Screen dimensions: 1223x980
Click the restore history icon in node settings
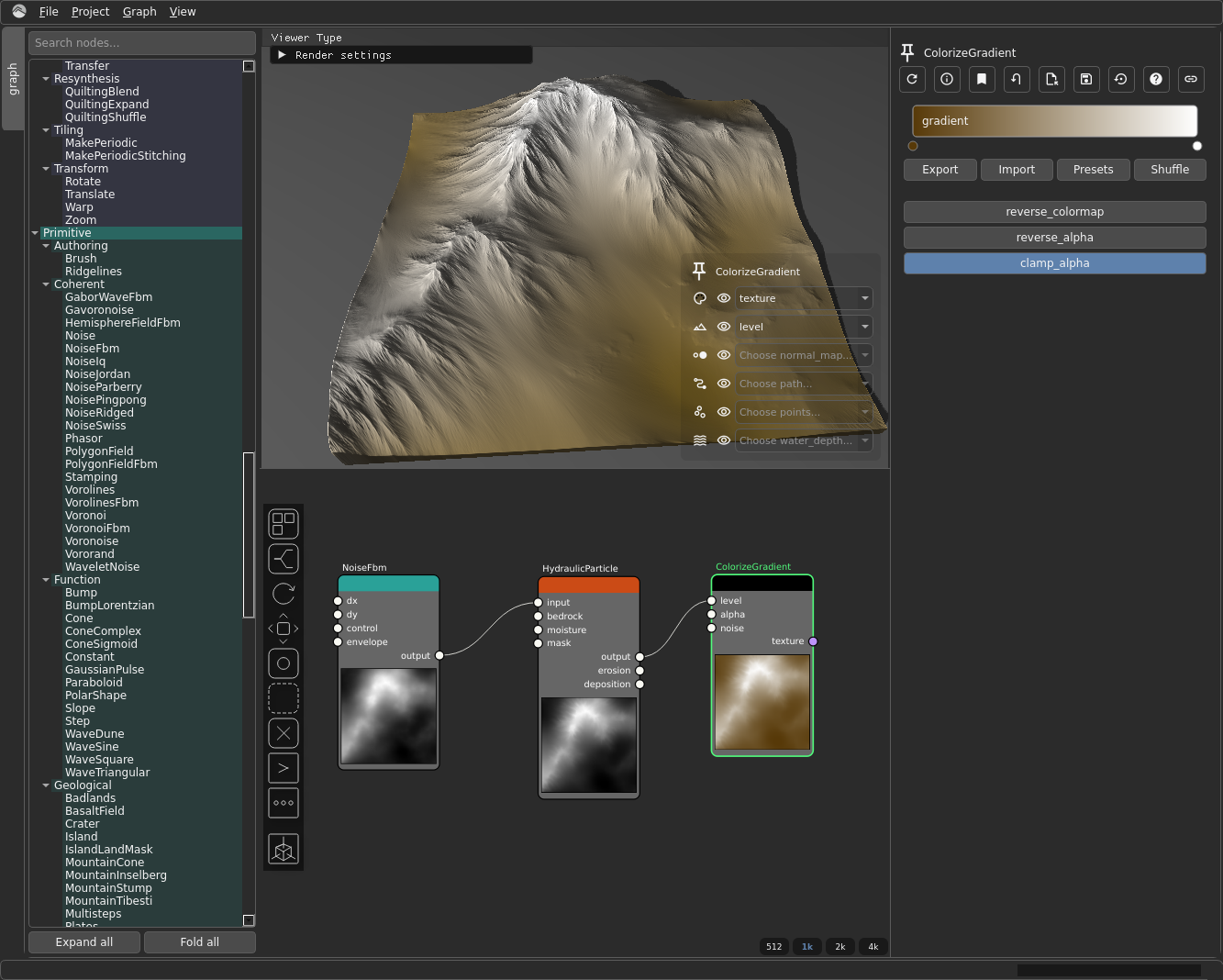pyautogui.click(x=1121, y=79)
